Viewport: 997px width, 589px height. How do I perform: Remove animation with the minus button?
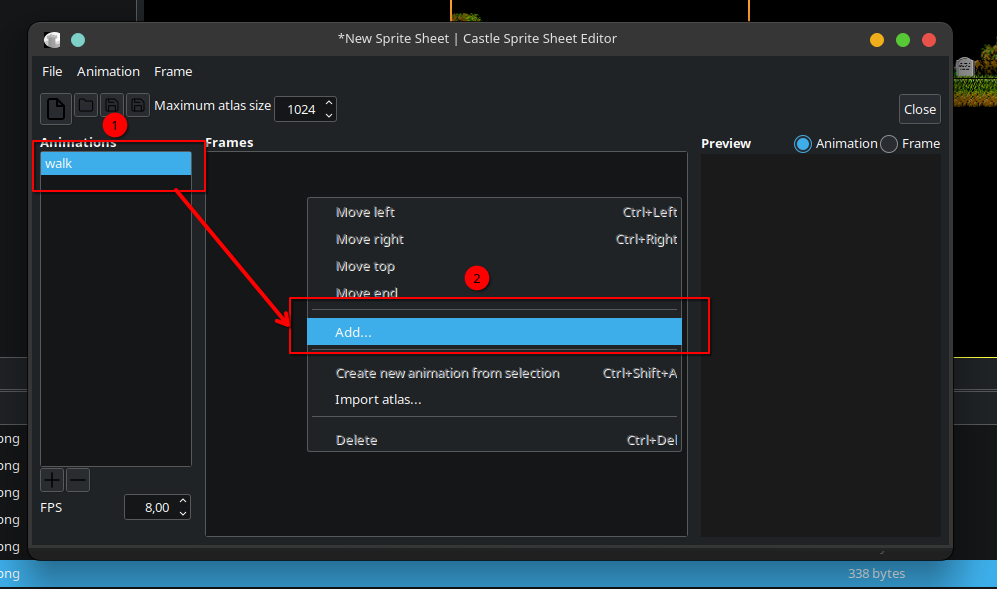click(x=78, y=480)
